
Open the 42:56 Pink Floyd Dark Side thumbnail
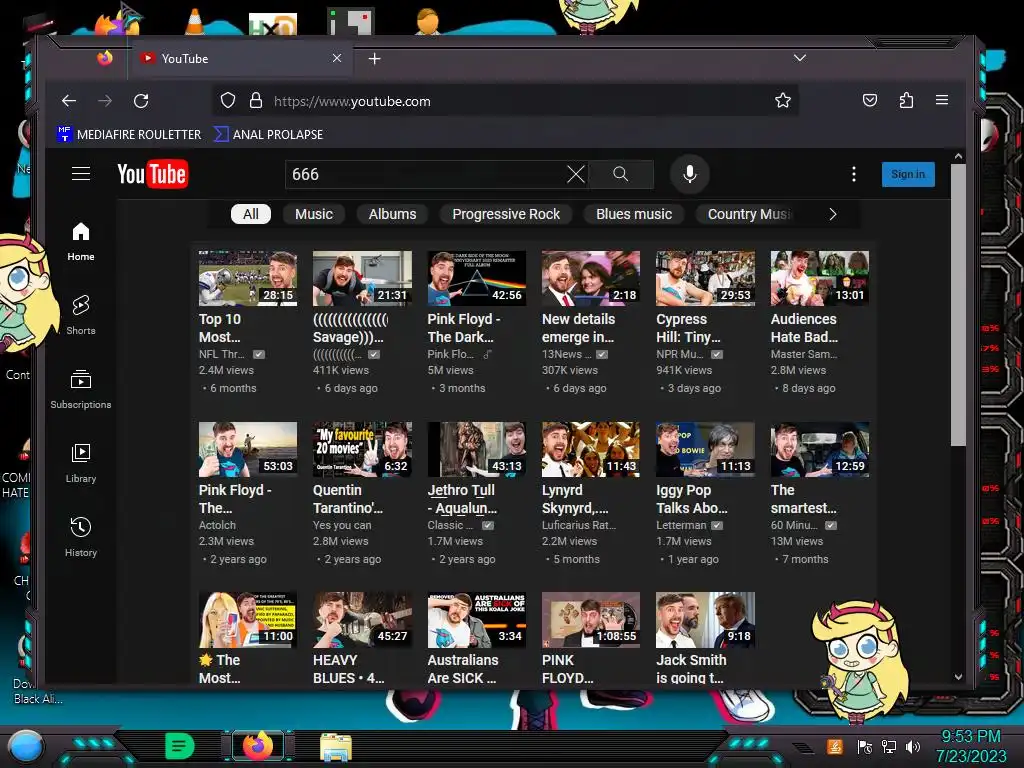tap(477, 278)
